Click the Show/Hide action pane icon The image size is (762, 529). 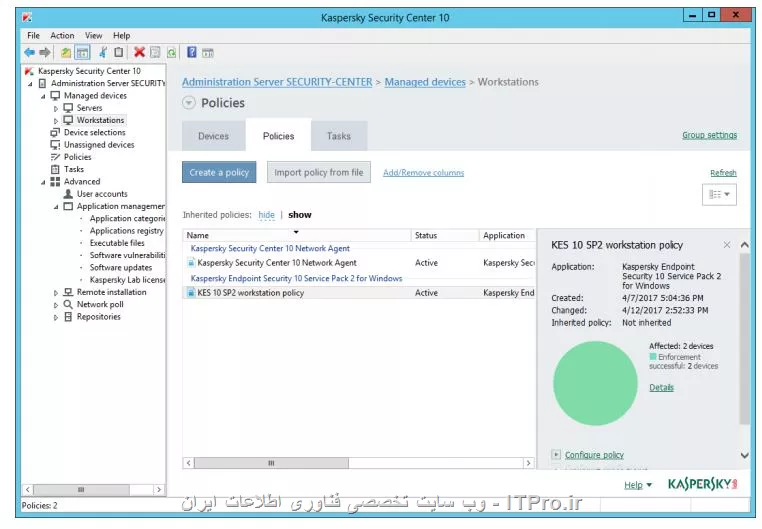click(x=208, y=53)
